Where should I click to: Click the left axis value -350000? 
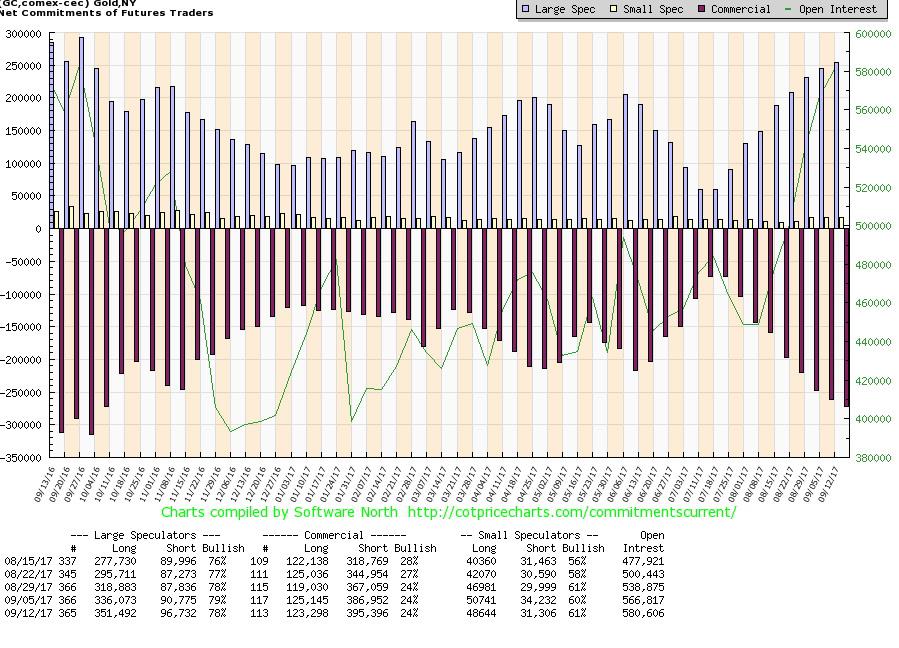pos(21,458)
